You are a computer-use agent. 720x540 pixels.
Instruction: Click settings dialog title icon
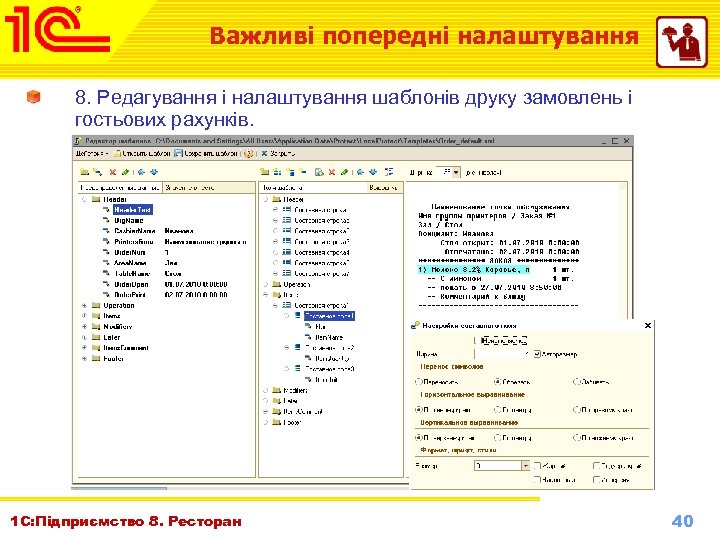click(415, 326)
